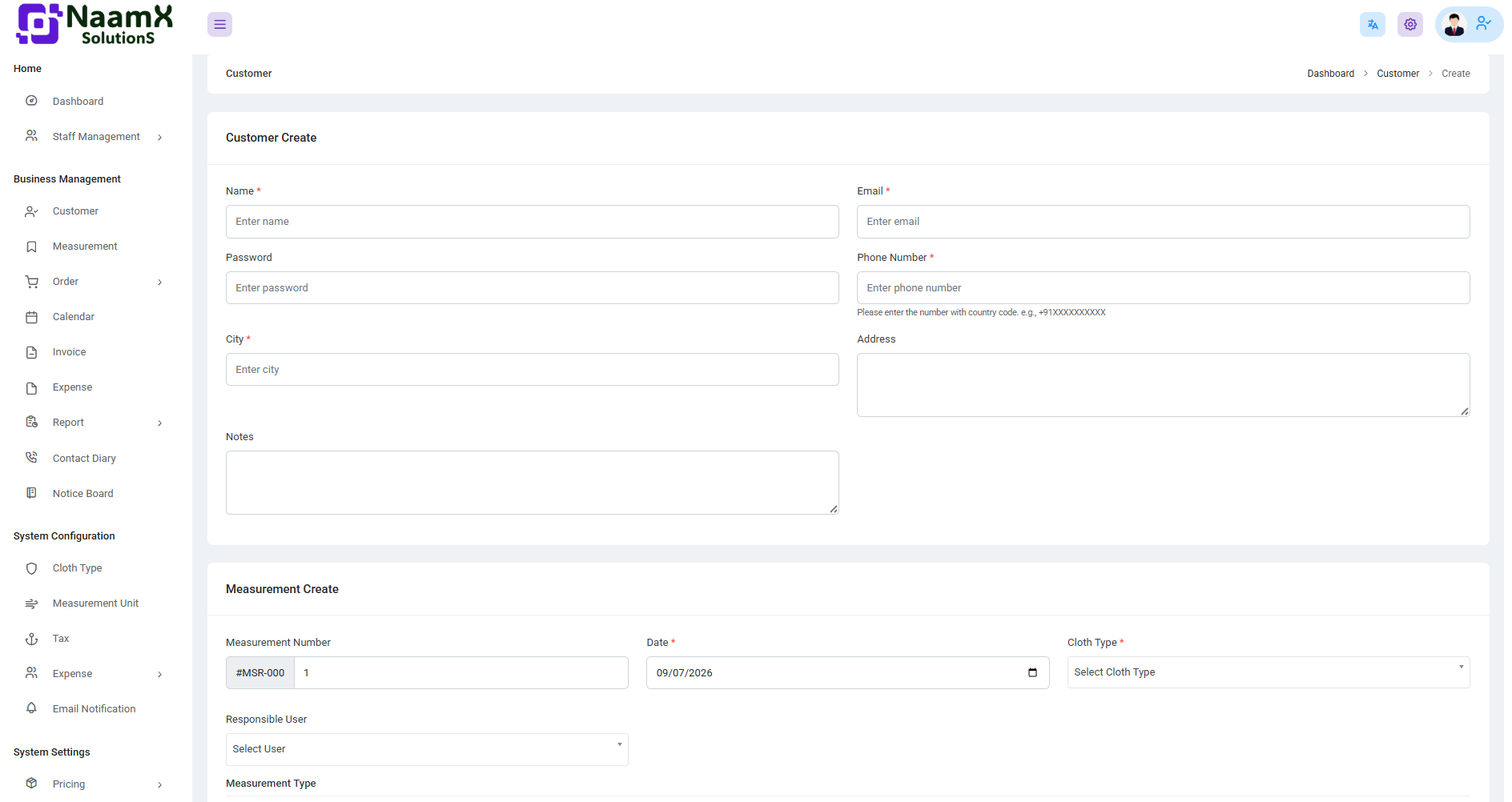Click the Contact Diary phone icon
1512x802 pixels.
tap(31, 458)
